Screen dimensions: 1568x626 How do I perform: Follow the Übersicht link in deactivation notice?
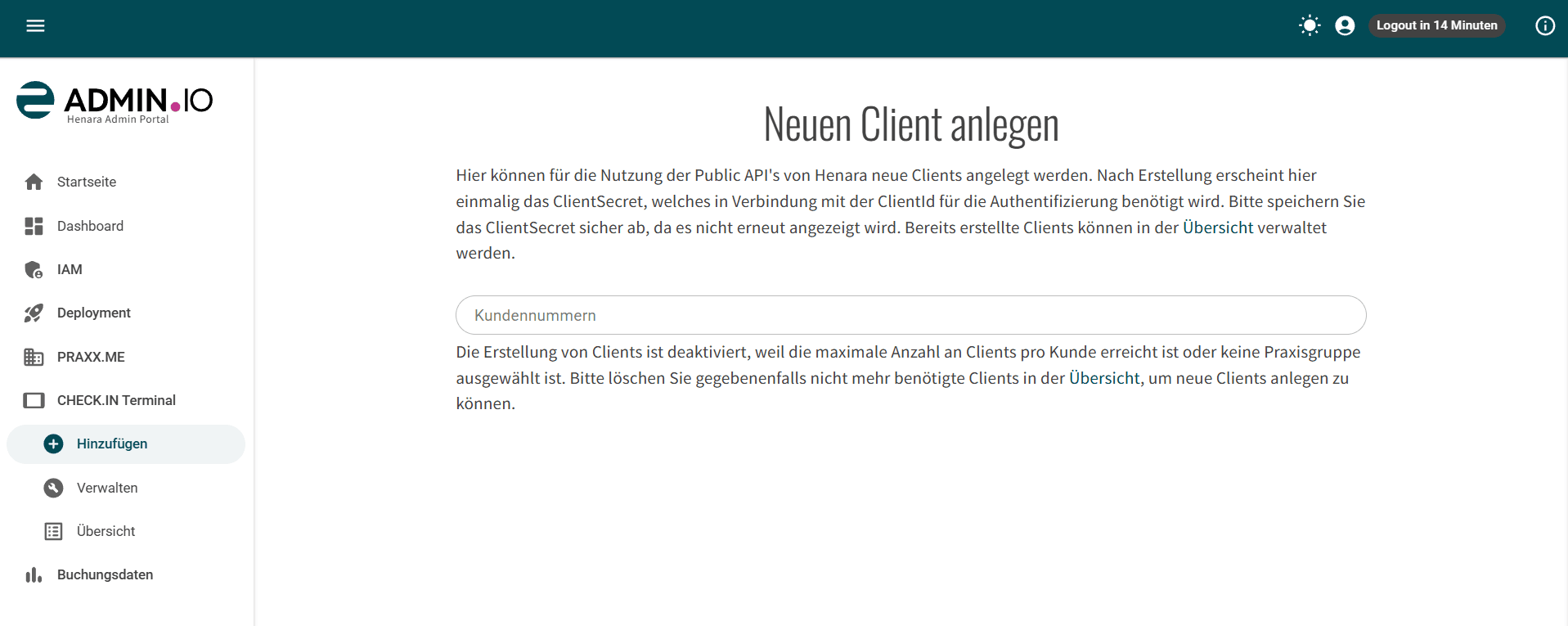click(1104, 378)
